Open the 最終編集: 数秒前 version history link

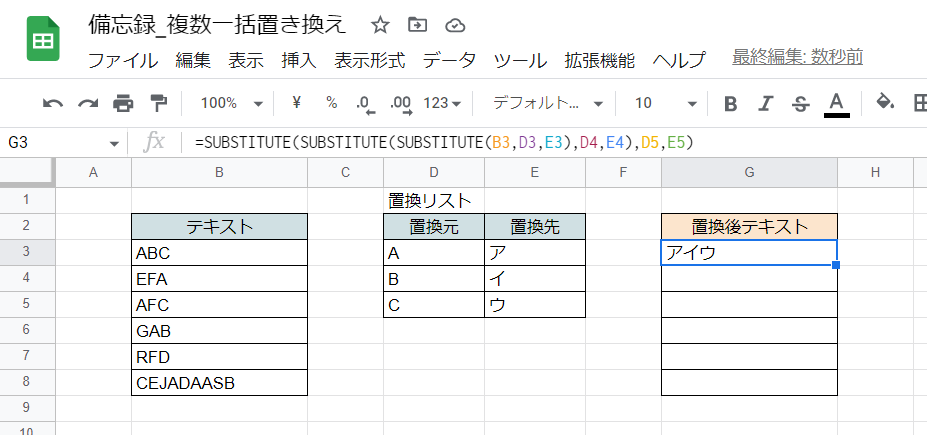tap(798, 57)
